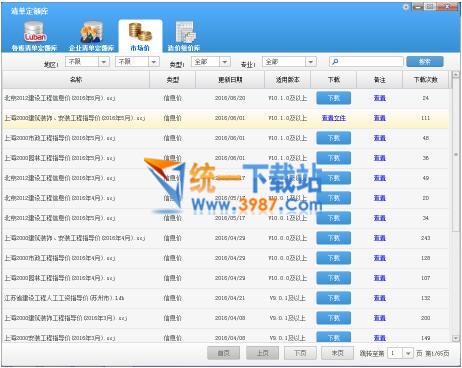
Task: Click the blue 搜索 button
Action: [425, 62]
